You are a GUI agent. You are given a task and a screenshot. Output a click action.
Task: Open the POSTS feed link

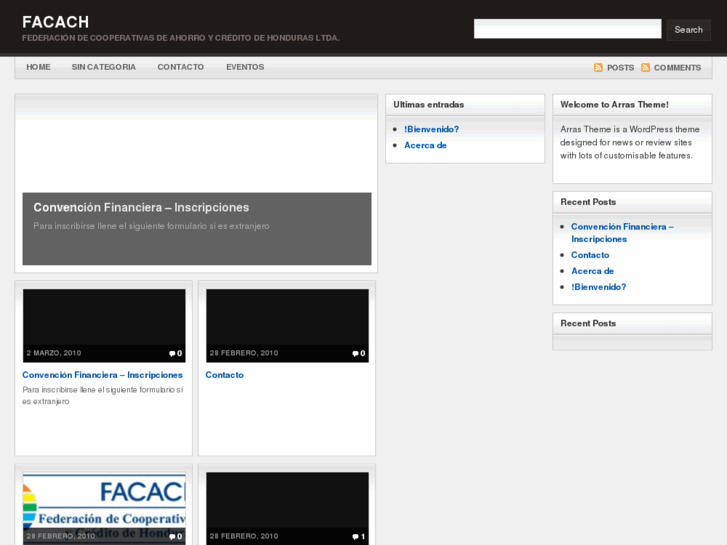pos(620,68)
